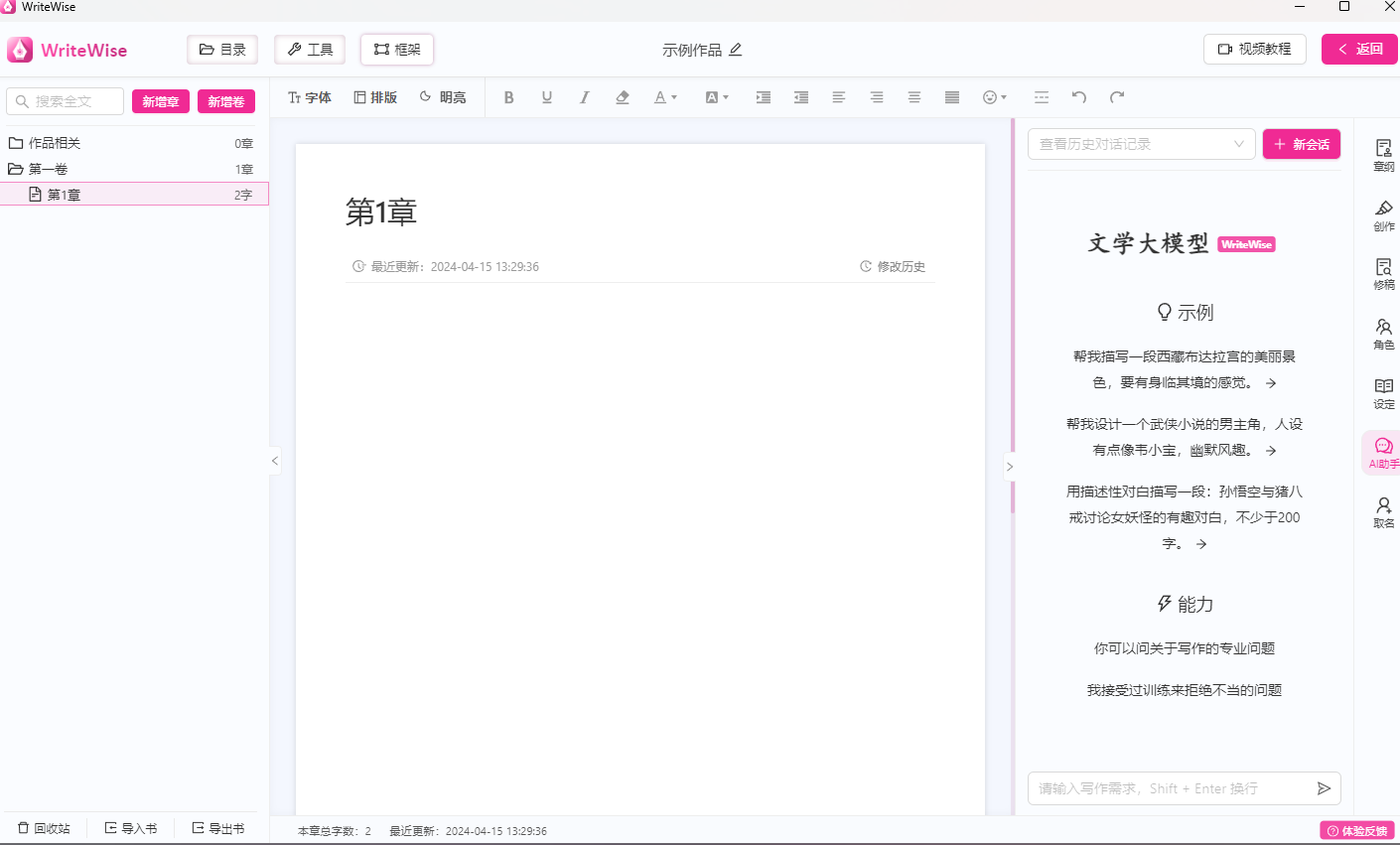Toggle italic text style

click(585, 97)
